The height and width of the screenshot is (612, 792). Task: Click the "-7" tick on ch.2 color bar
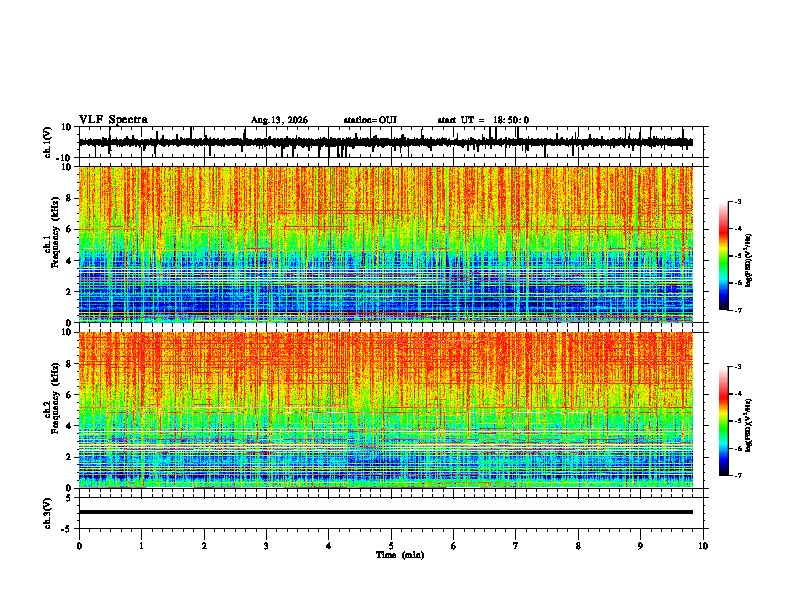(x=737, y=475)
